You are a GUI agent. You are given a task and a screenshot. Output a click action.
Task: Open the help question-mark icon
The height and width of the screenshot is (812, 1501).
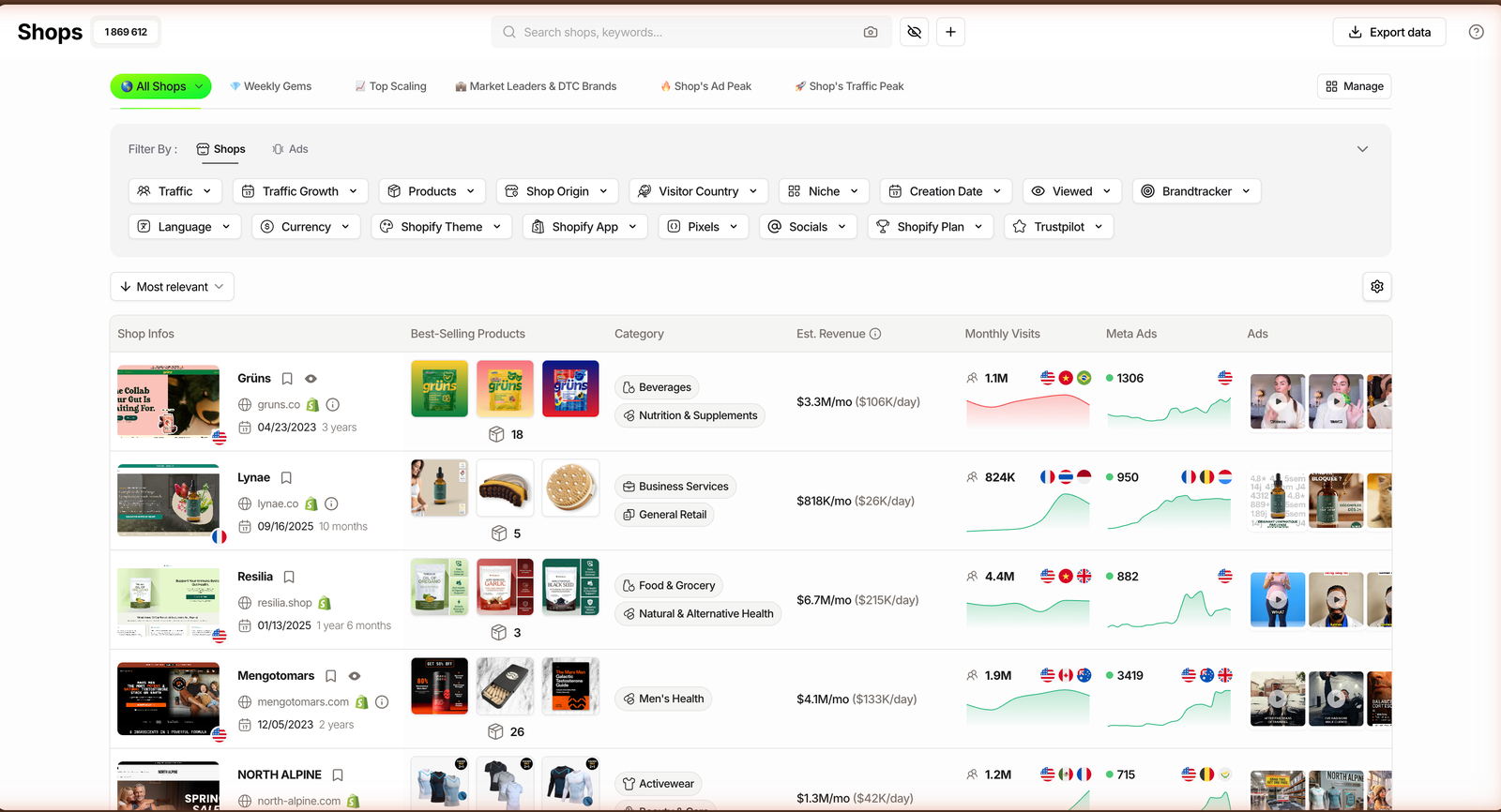click(1477, 32)
